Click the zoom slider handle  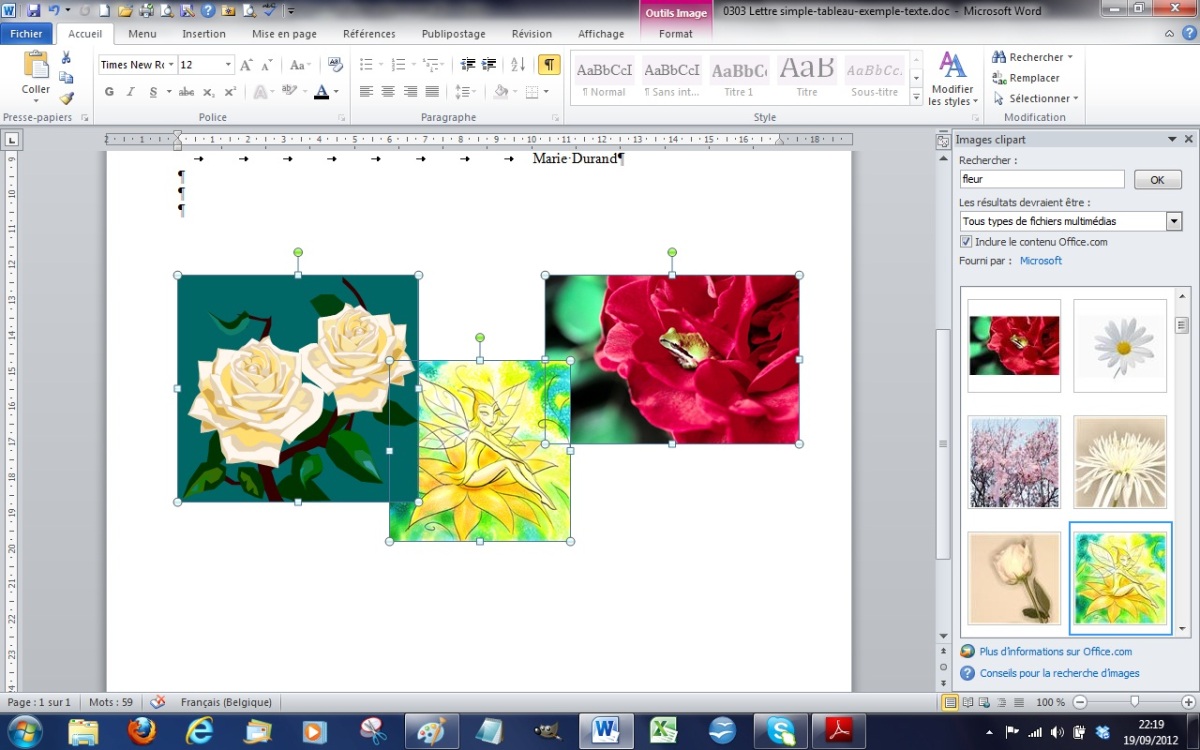tap(1134, 702)
